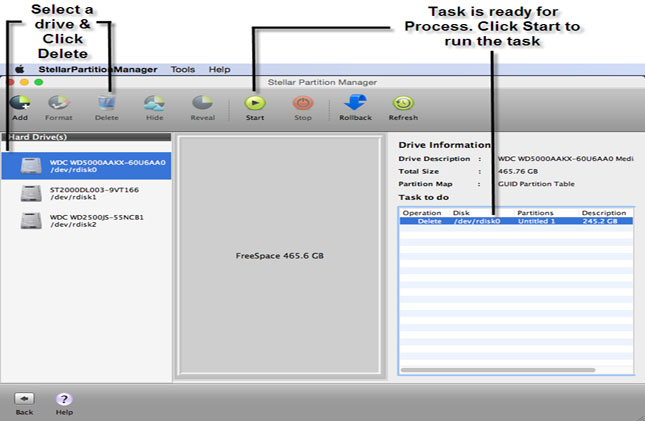Click the Description column header
This screenshot has height=421, width=645.
[604, 213]
